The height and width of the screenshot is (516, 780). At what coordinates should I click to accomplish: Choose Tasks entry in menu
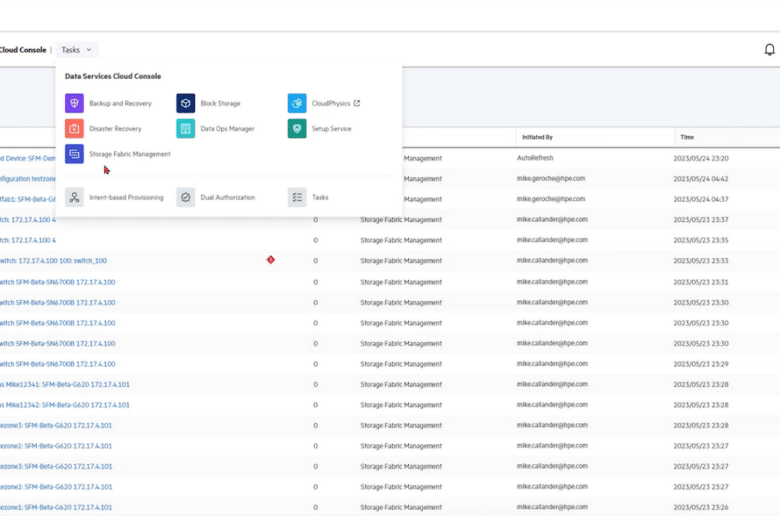coord(320,198)
